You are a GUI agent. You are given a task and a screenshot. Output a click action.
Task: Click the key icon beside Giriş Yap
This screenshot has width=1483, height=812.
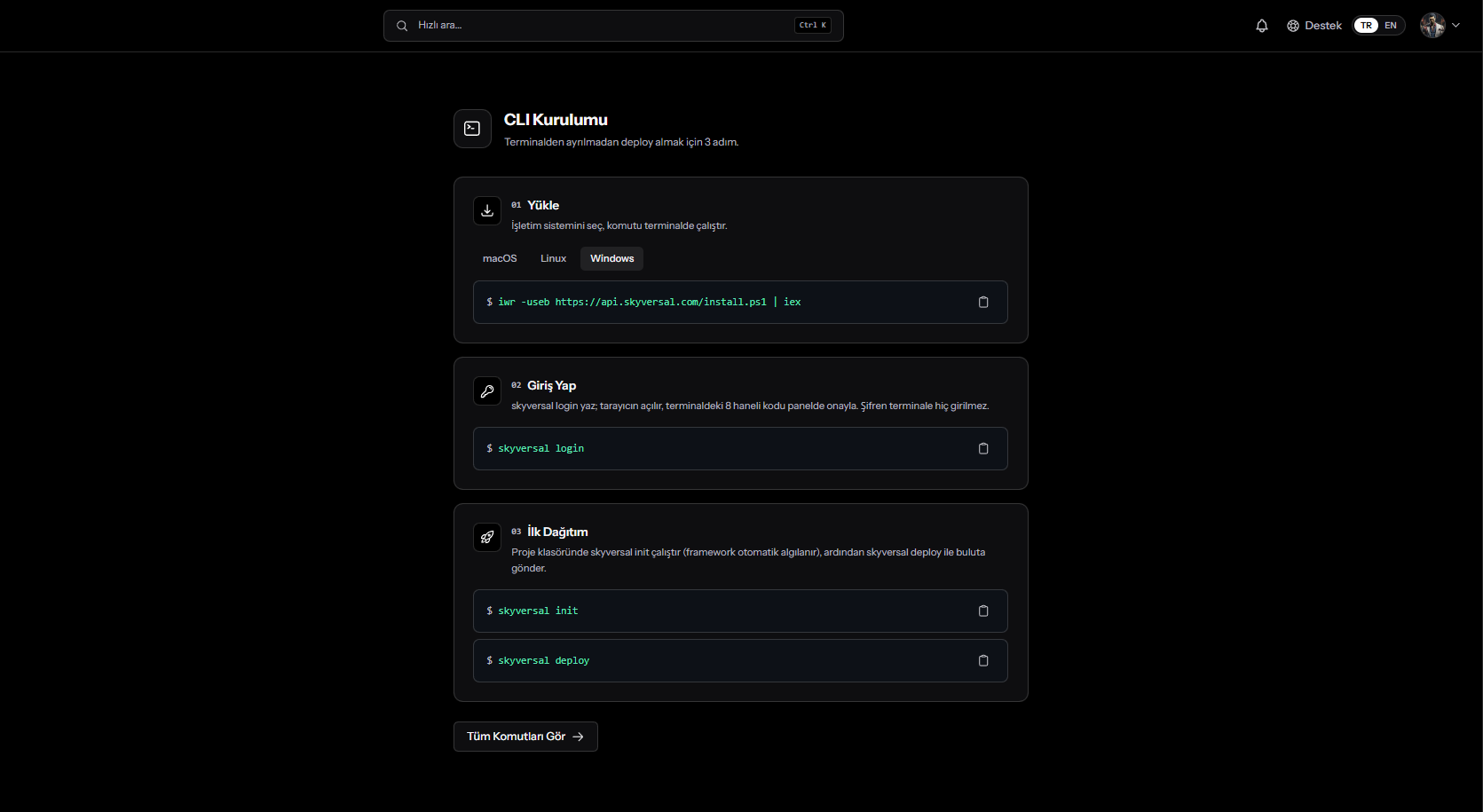click(x=487, y=390)
